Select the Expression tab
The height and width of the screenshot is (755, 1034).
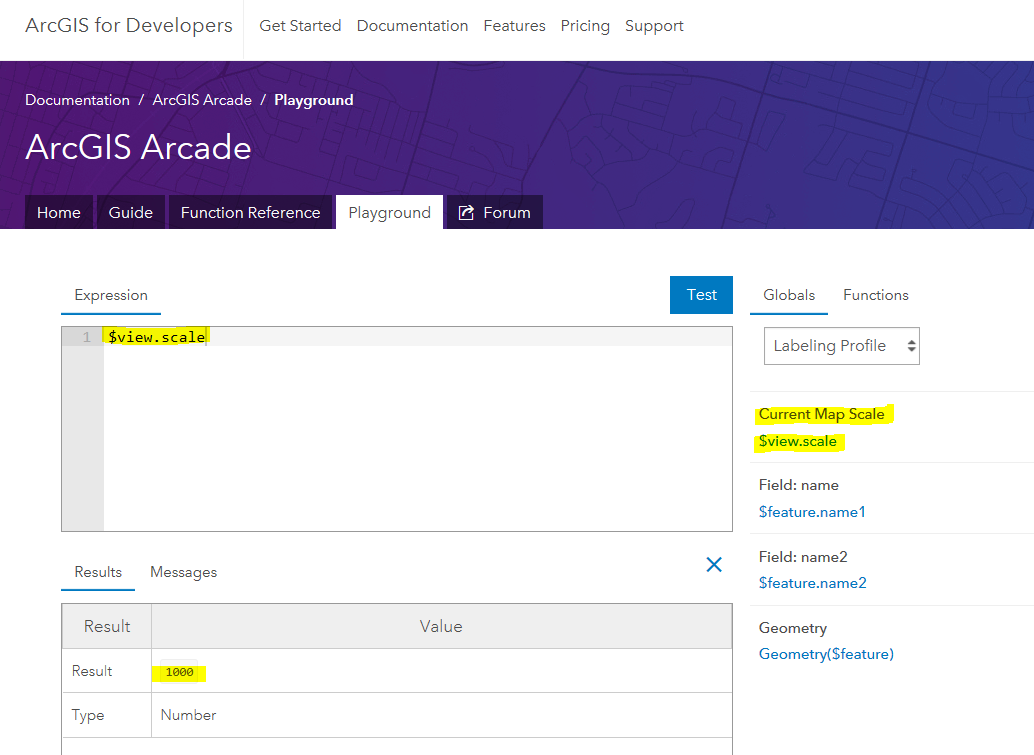click(111, 295)
